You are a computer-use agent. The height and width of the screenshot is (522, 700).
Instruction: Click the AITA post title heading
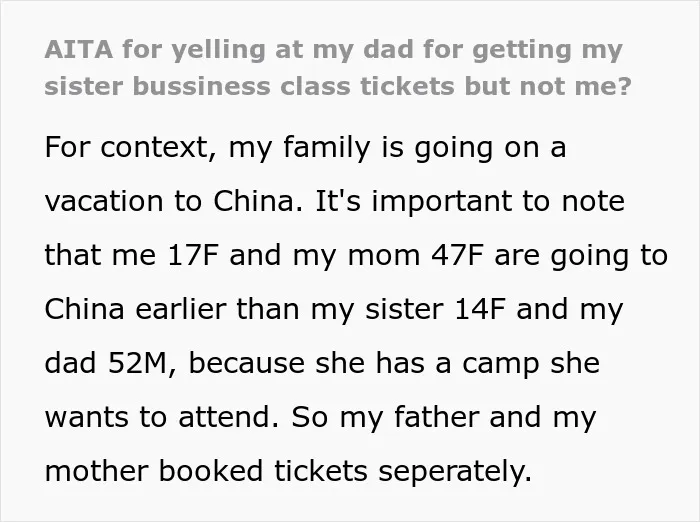pyautogui.click(x=338, y=68)
